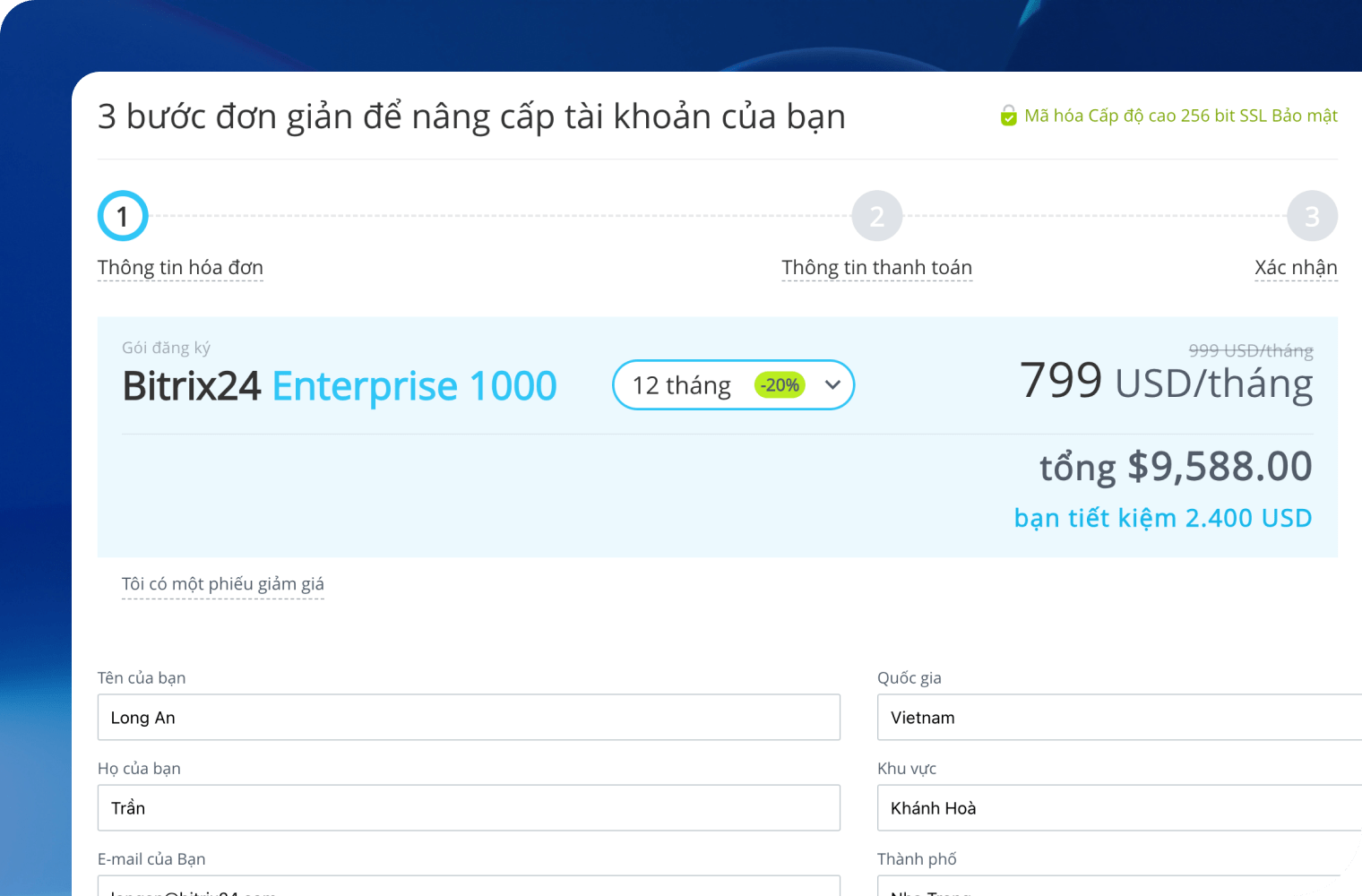The width and height of the screenshot is (1362, 896).
Task: Select step 3 circle in the progress tracker
Action: (x=1312, y=216)
